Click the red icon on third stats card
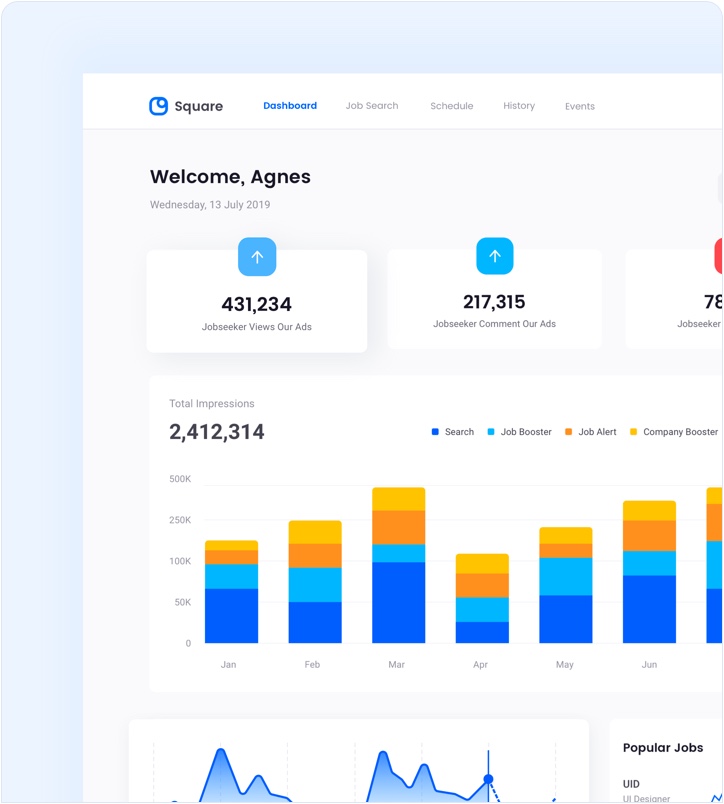This screenshot has height=804, width=724. (x=719, y=256)
